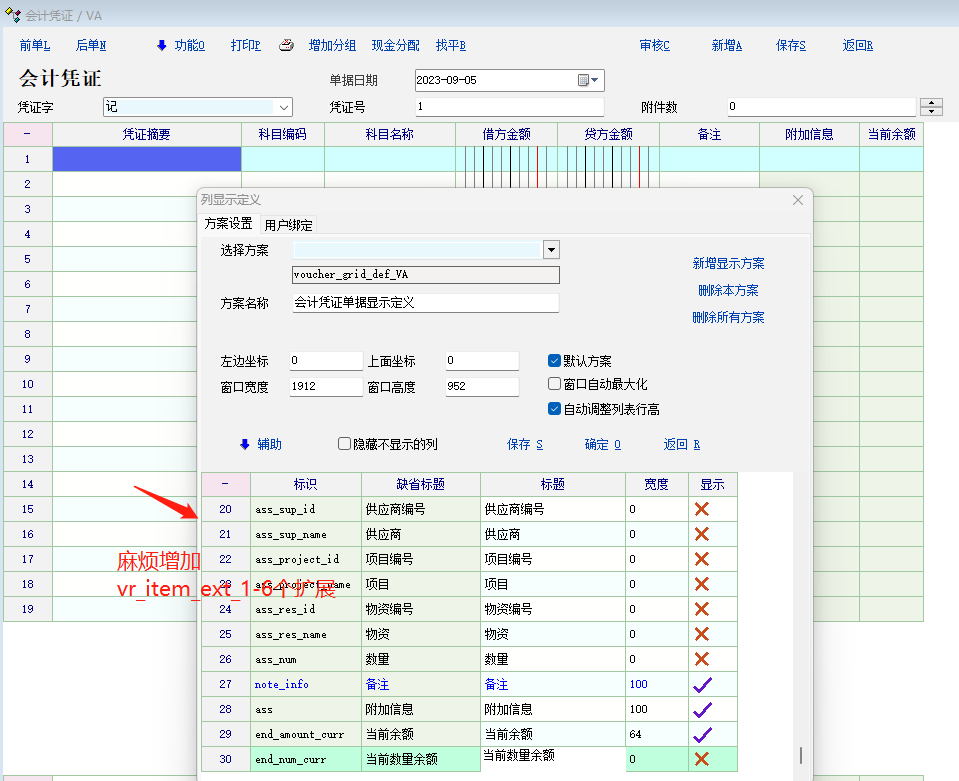Expand the 凭证字 dropdown
Viewport: 959px width, 781px height.
[x=284, y=107]
